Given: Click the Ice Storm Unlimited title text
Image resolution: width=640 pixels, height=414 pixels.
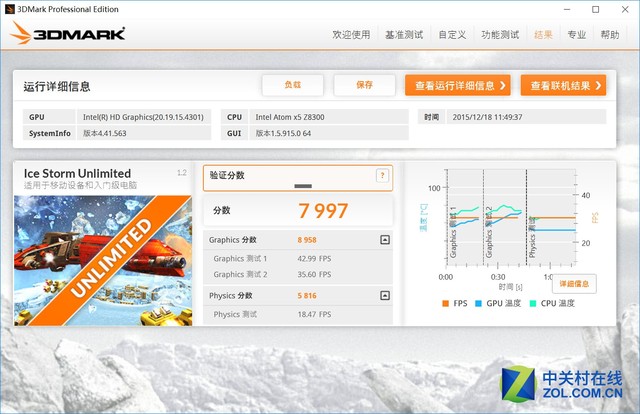Looking at the screenshot, I should 77,173.
